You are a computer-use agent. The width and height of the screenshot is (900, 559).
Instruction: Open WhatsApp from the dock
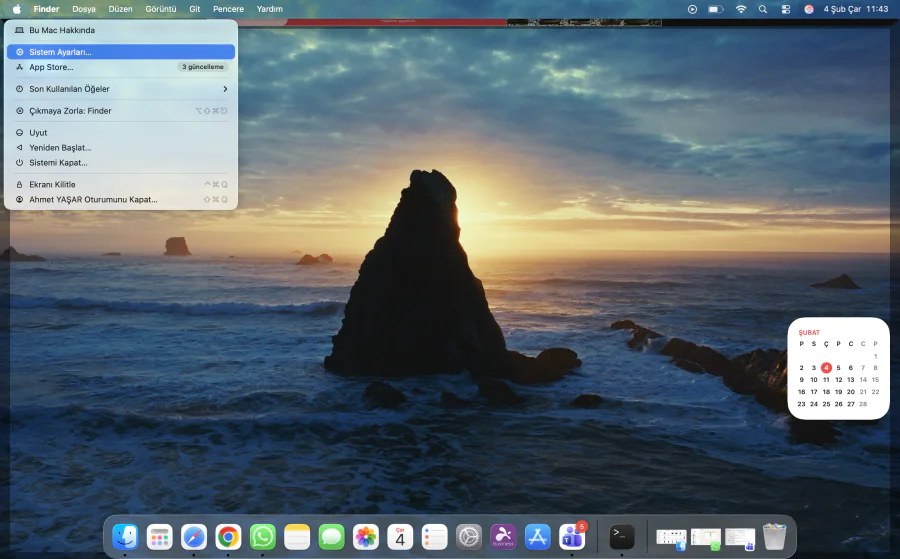263,537
